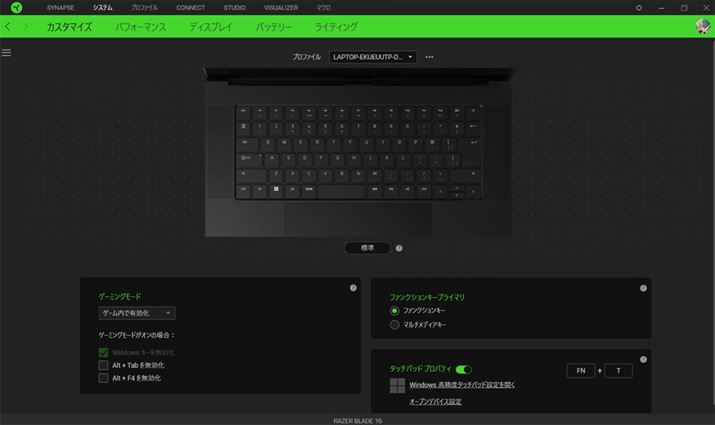Open the SYNAPSE top menu
This screenshot has width=715, height=425.
tap(60, 8)
